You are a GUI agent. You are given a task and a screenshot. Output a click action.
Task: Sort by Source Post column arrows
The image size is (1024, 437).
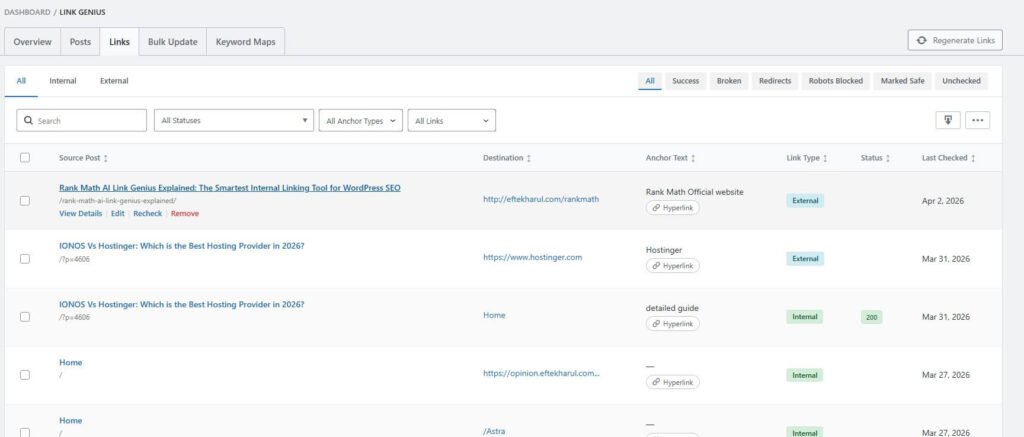(x=106, y=158)
